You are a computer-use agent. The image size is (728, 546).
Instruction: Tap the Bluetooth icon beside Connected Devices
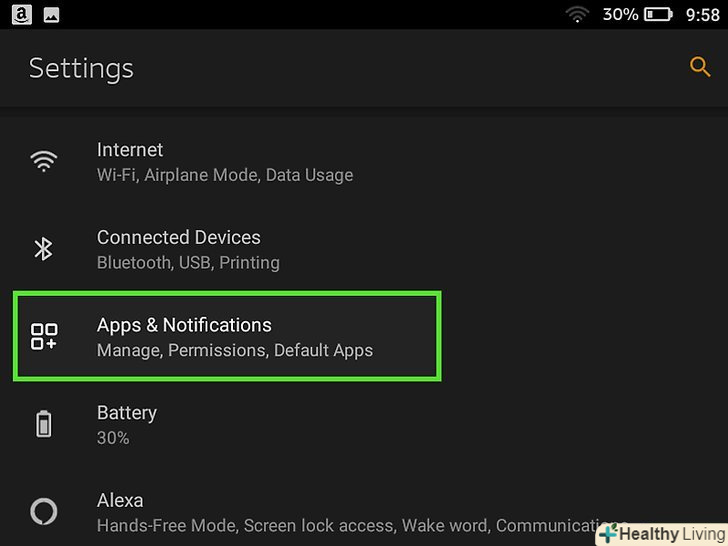[44, 249]
